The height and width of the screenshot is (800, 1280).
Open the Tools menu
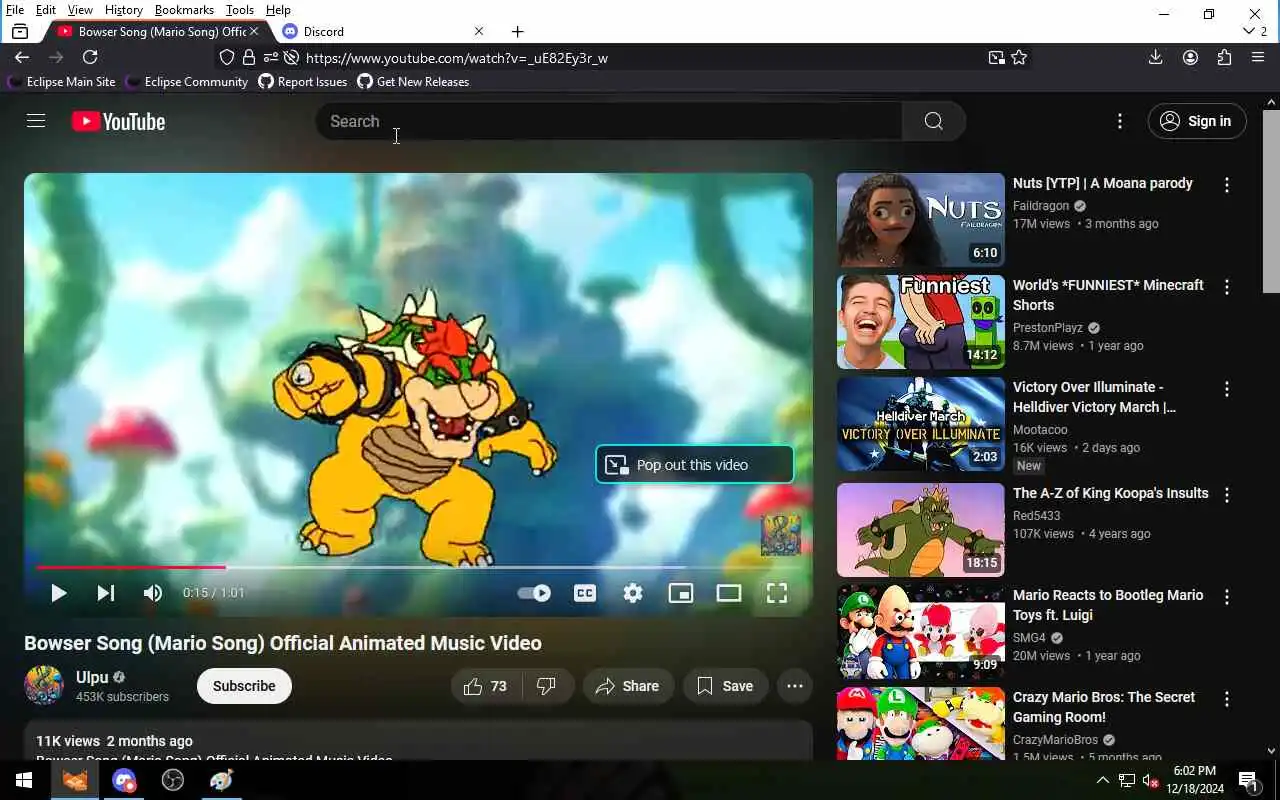pos(240,10)
